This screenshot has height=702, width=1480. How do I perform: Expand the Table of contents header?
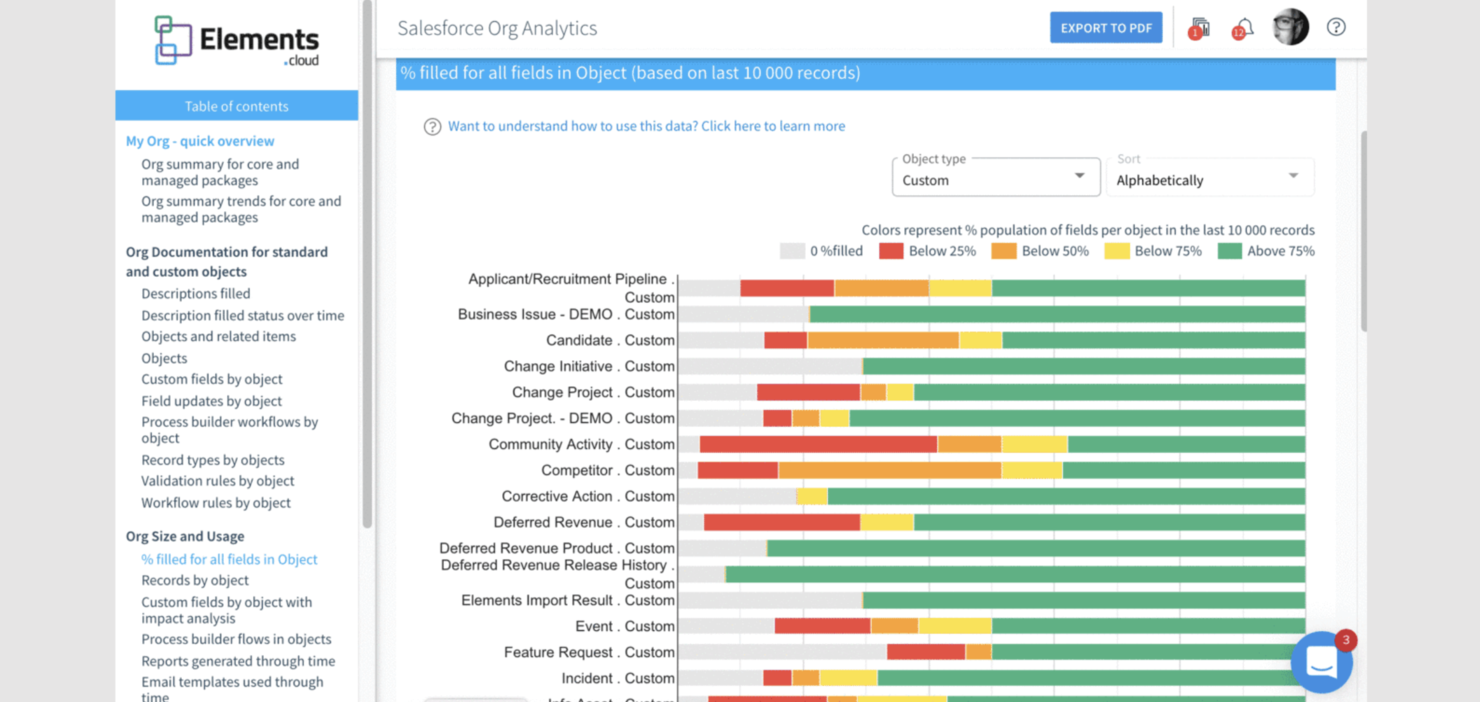236,105
